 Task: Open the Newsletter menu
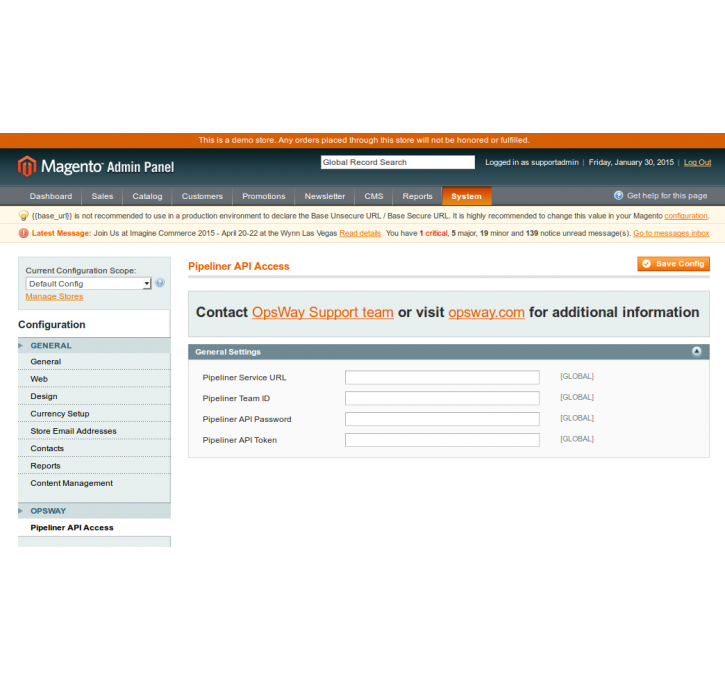click(x=325, y=196)
